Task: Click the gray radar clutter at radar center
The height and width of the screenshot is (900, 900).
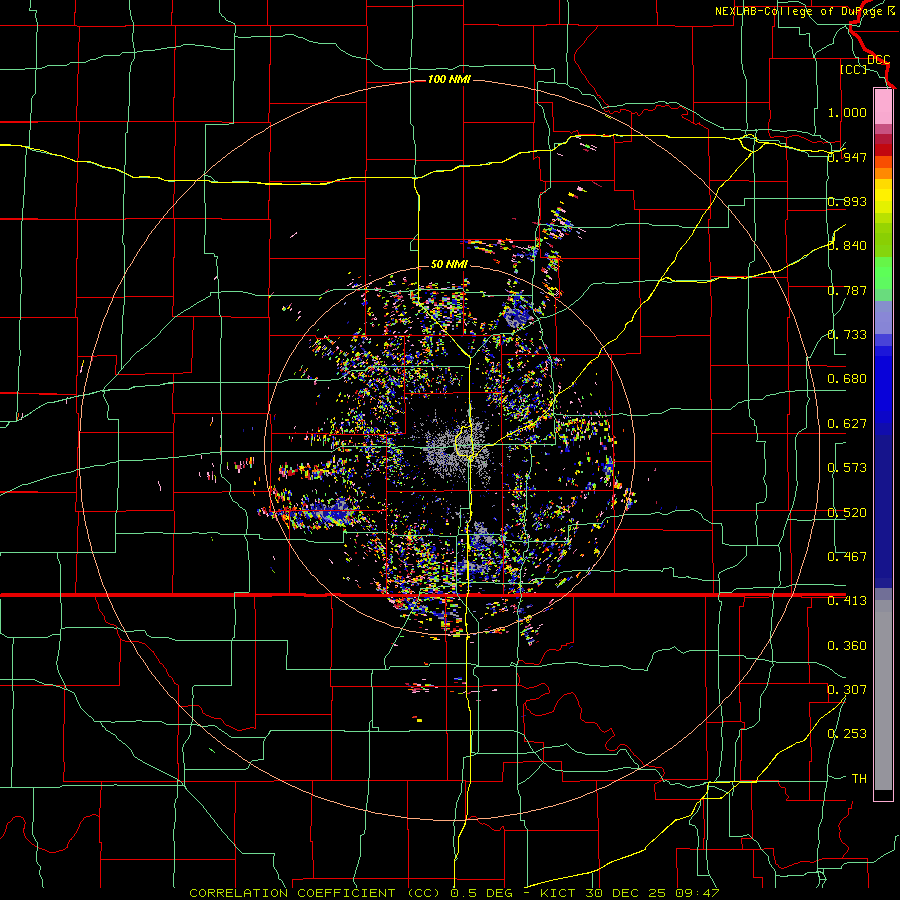Action: [457, 449]
